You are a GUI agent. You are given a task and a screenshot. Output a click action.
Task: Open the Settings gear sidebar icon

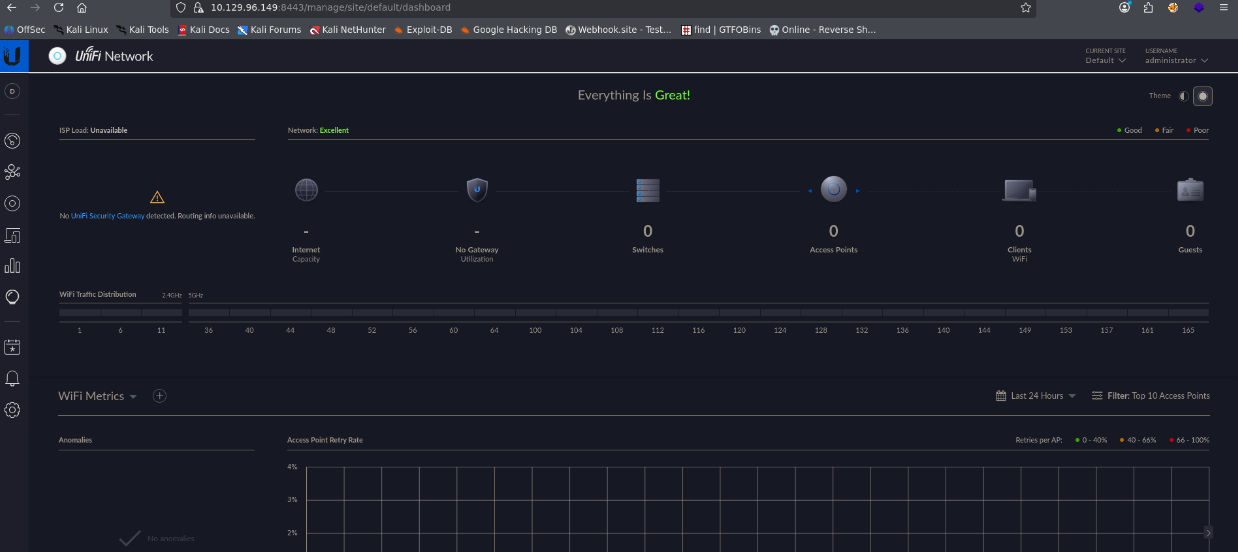pos(12,410)
